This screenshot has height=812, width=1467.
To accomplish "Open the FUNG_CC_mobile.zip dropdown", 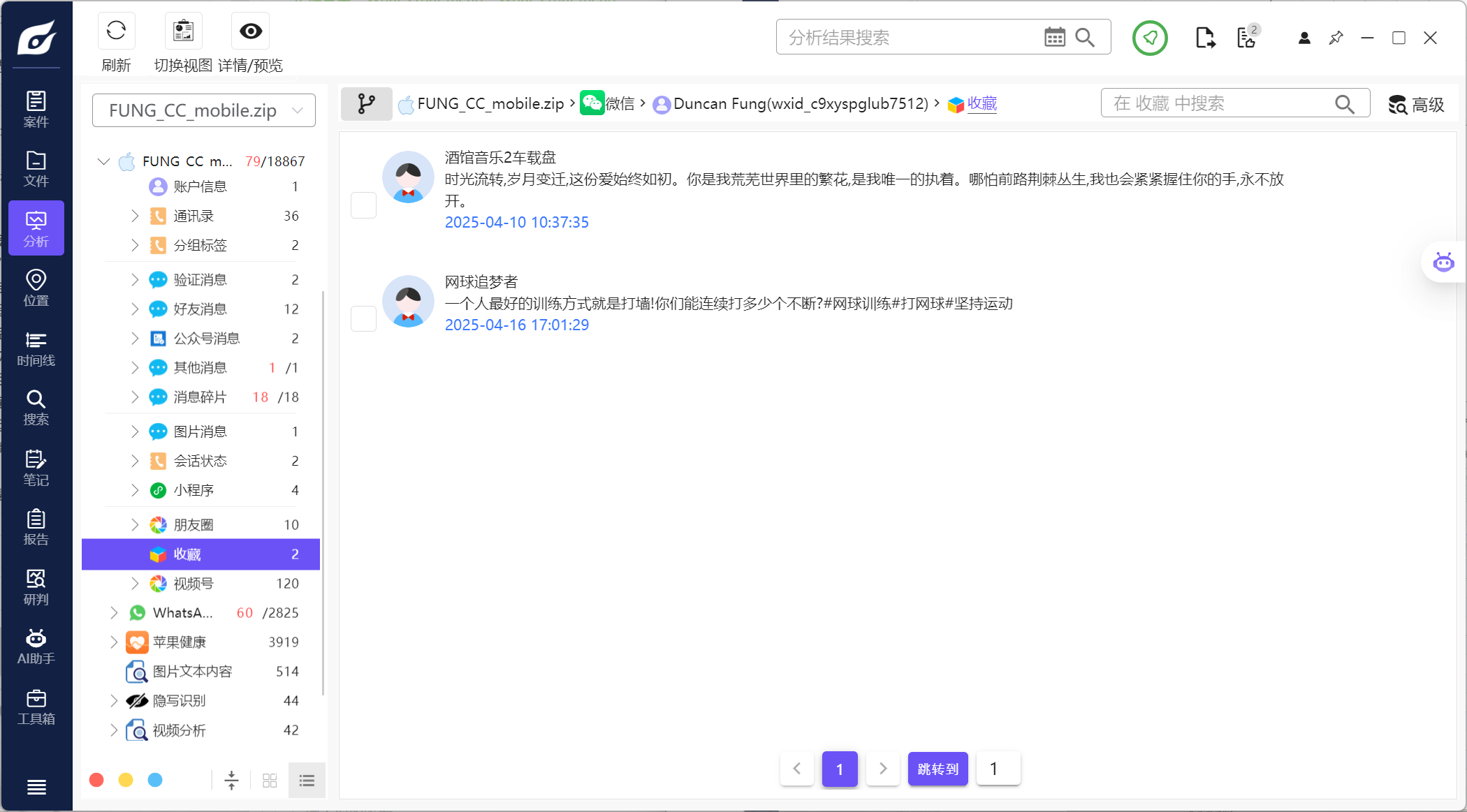I will [203, 110].
